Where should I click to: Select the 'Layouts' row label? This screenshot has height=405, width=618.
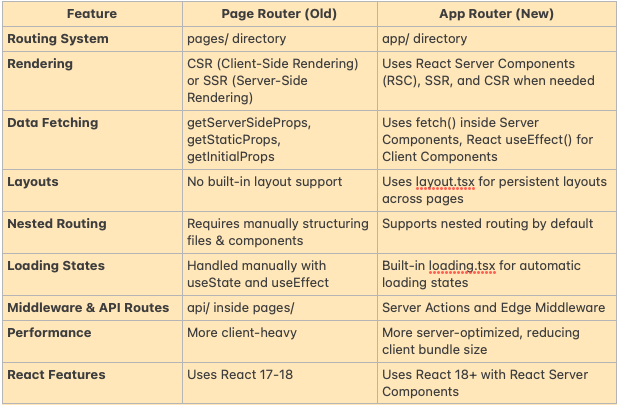[33, 182]
